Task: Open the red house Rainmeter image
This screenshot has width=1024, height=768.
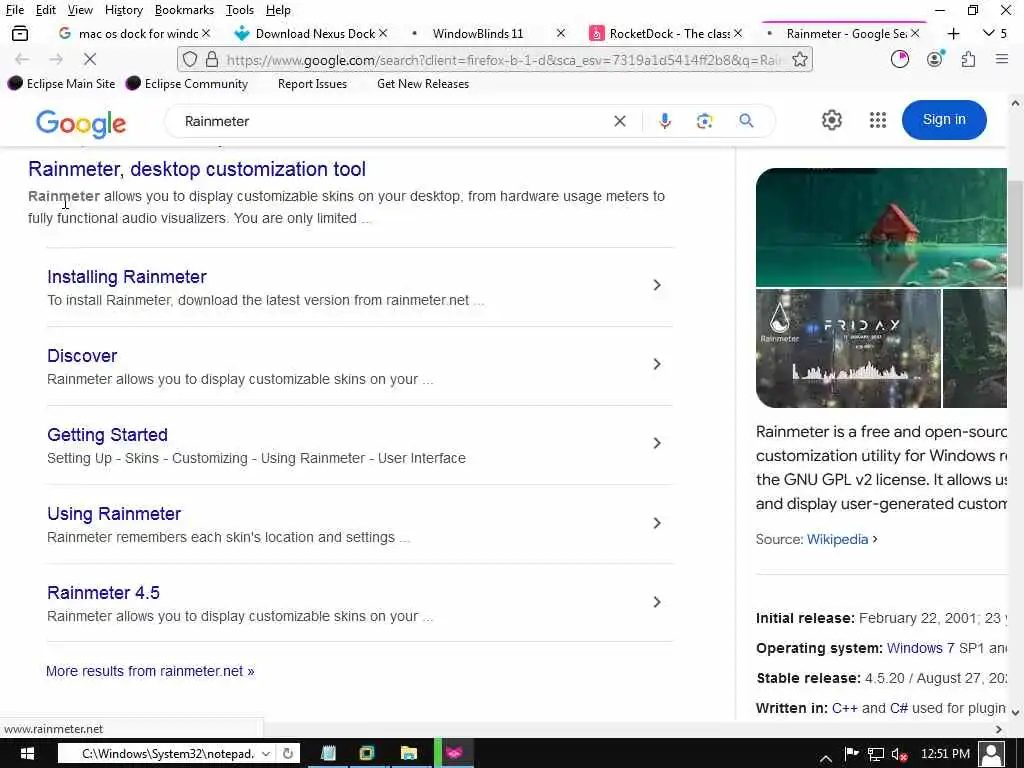Action: tap(881, 227)
